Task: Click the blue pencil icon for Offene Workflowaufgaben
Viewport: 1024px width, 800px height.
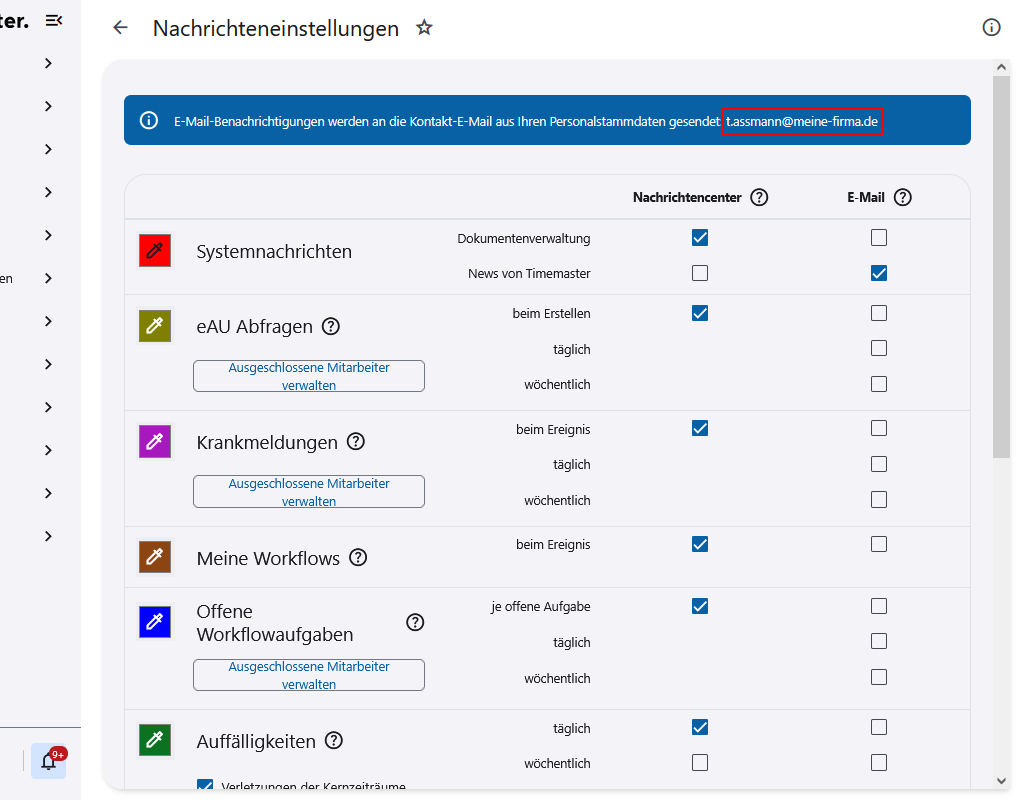Action: point(155,621)
